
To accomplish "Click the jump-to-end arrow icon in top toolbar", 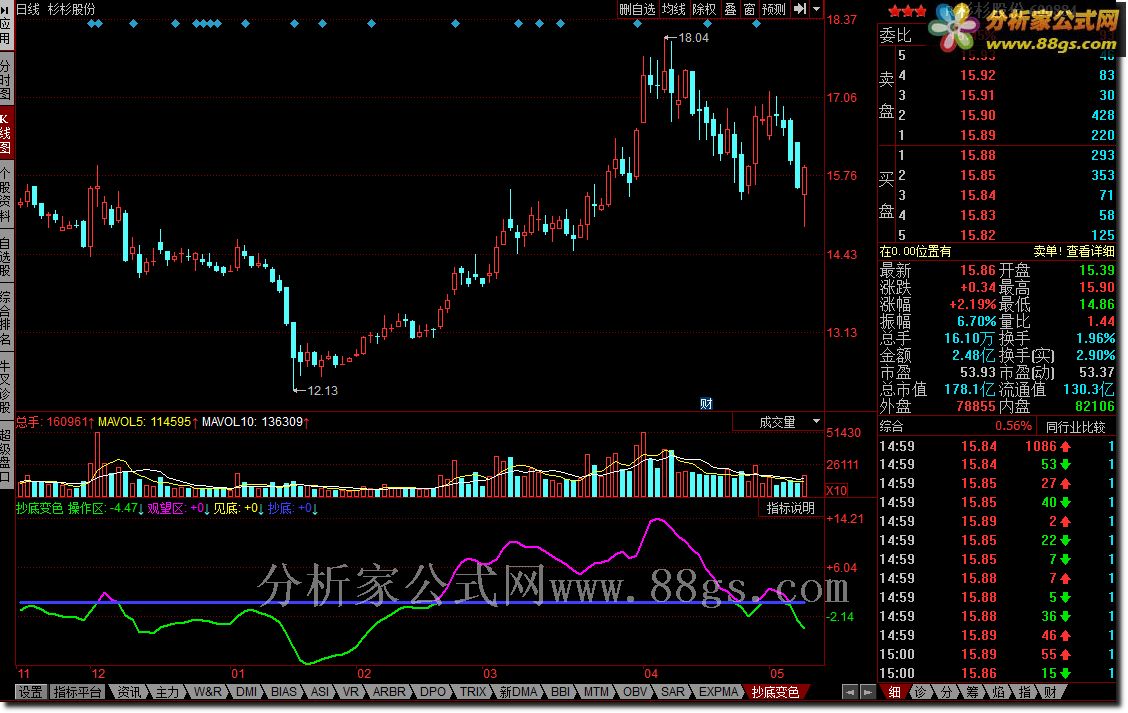I will pos(800,9).
